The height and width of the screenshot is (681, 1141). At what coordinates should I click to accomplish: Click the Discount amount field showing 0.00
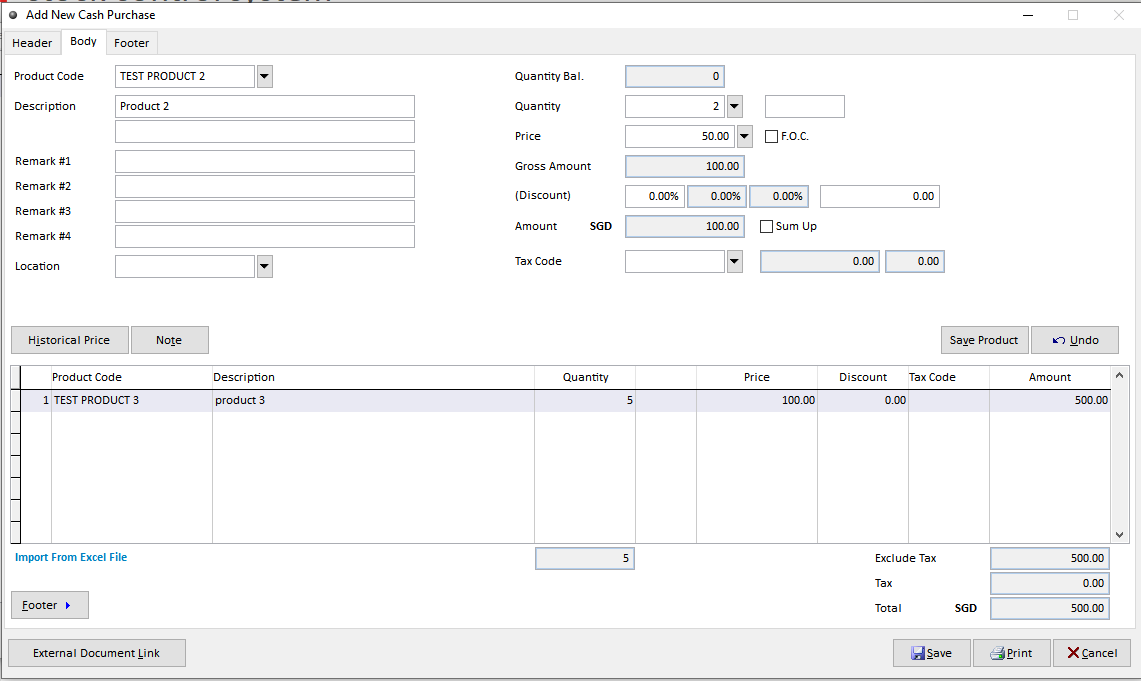pyautogui.click(x=880, y=196)
